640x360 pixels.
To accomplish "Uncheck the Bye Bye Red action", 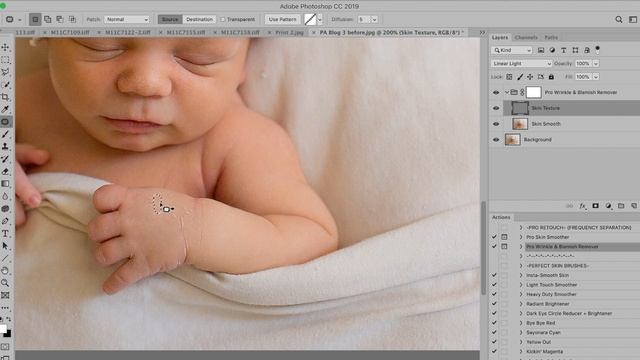I will click(494, 323).
